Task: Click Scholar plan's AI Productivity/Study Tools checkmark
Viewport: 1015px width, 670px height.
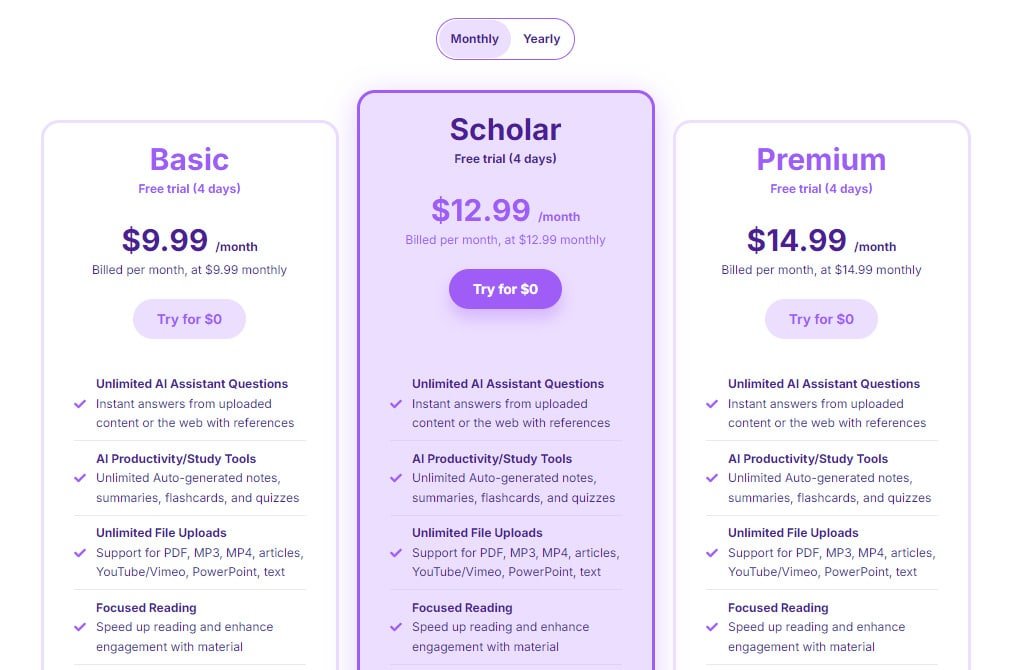Action: [x=396, y=478]
